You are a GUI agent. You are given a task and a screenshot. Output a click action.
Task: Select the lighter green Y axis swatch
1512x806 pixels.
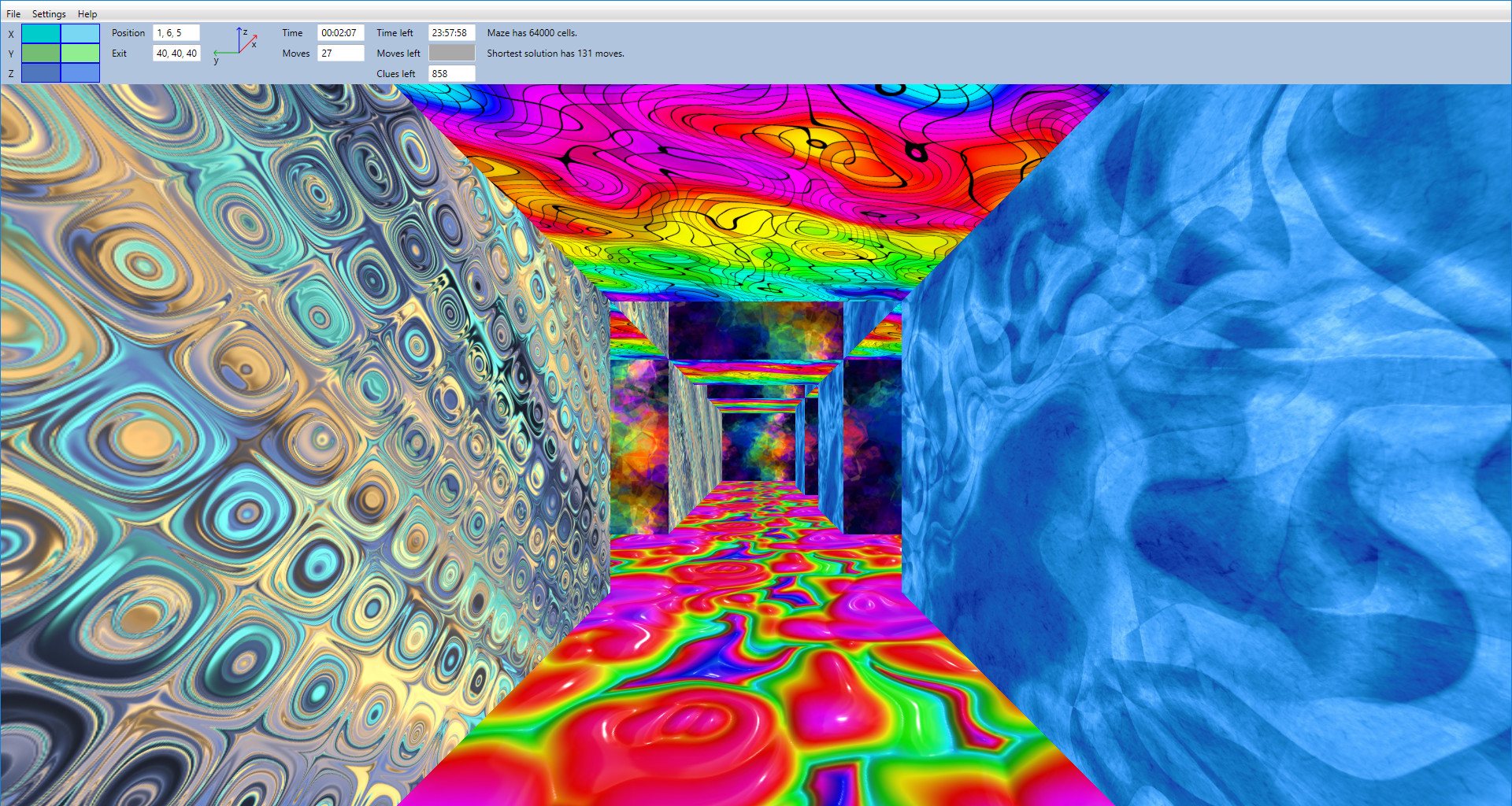(80, 54)
